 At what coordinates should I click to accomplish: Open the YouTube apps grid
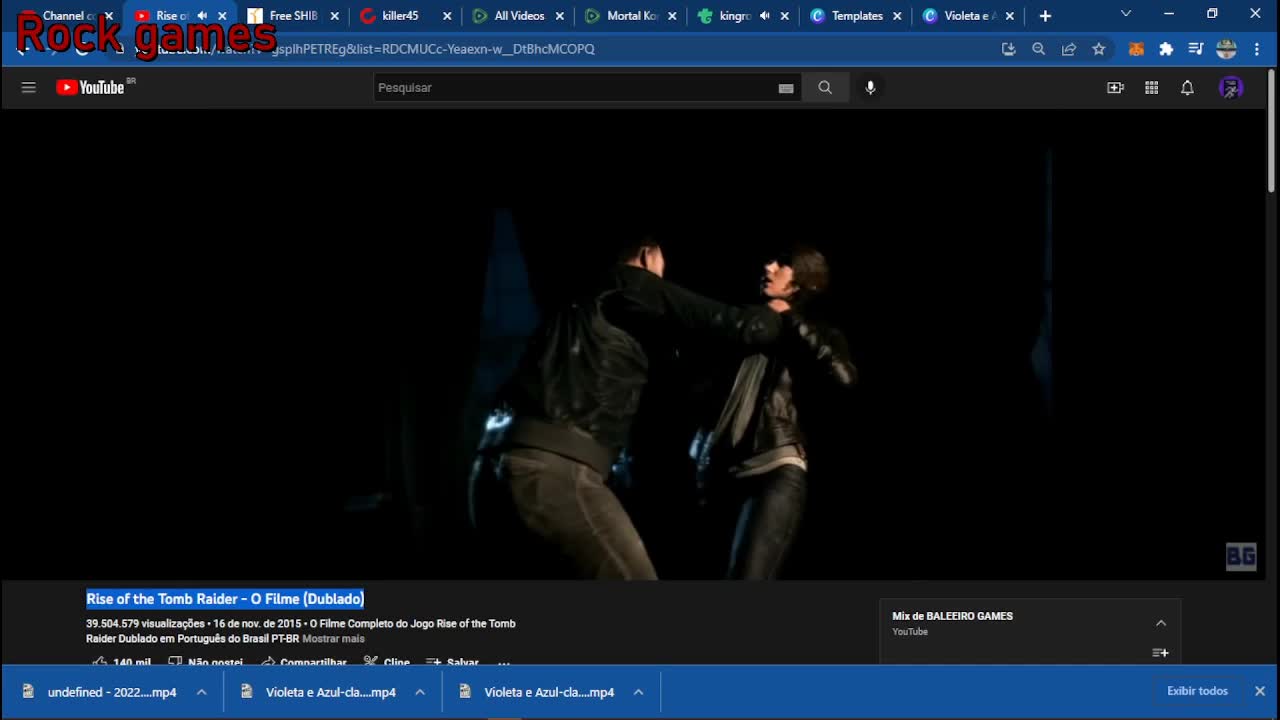(x=1151, y=88)
